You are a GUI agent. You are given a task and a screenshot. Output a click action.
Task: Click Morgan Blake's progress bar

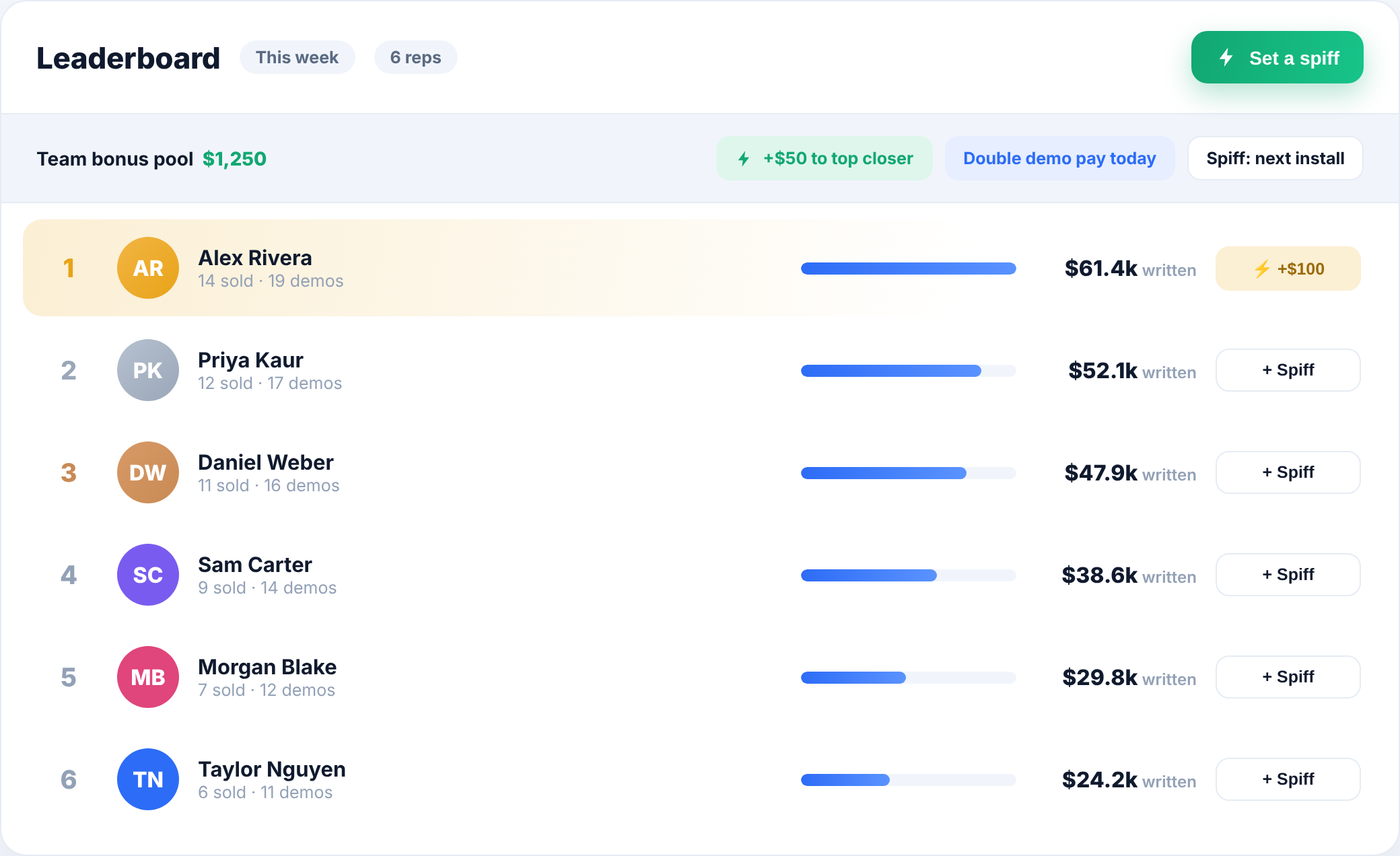coord(909,678)
